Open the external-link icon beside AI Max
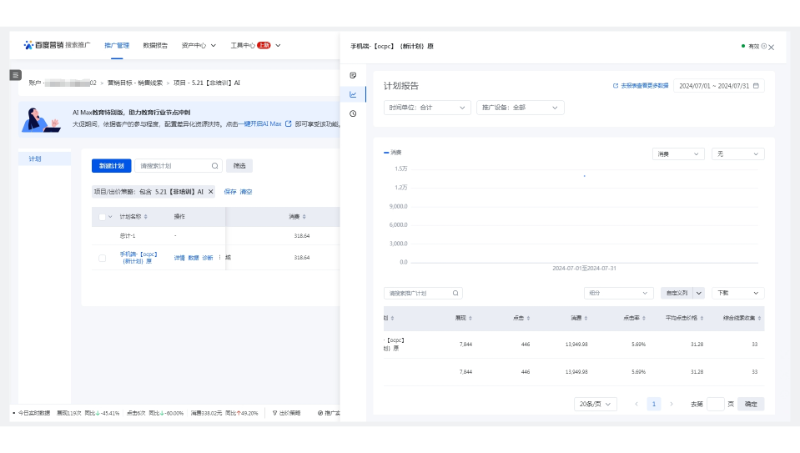Image resolution: width=800 pixels, height=453 pixels. (x=288, y=124)
